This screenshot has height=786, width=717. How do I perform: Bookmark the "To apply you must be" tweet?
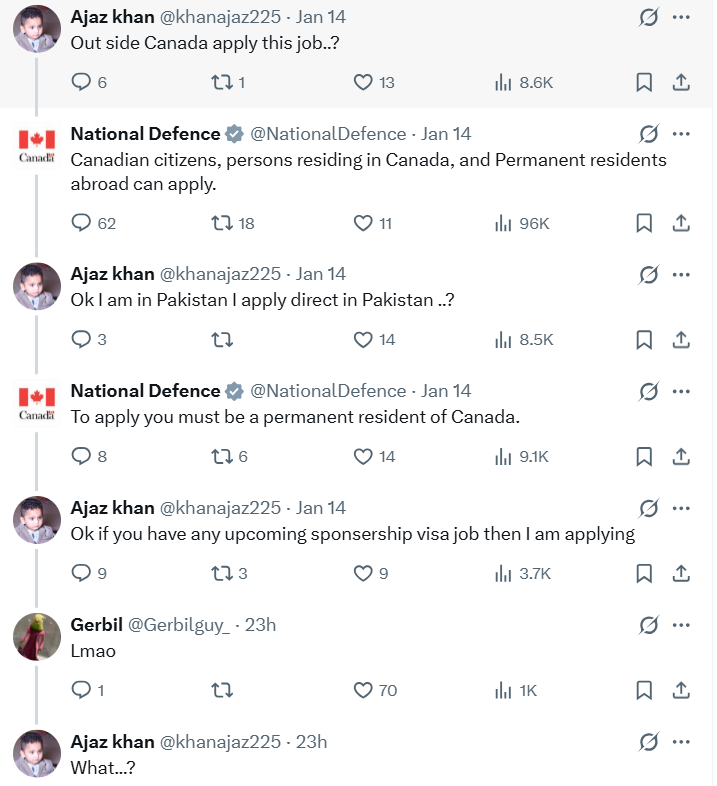[x=644, y=456]
